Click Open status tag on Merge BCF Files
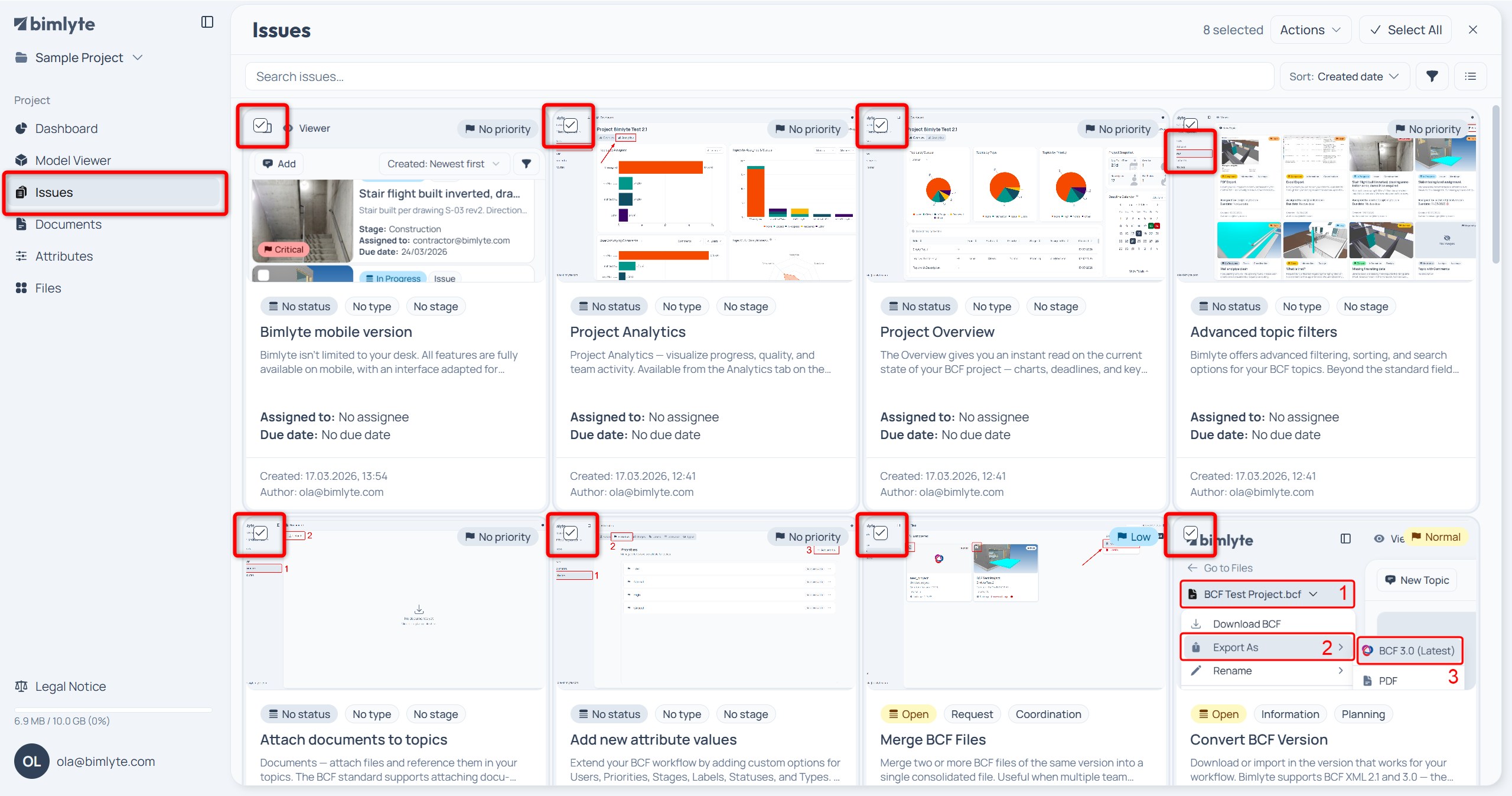Screen dimensions: 1512x796 (x=908, y=714)
